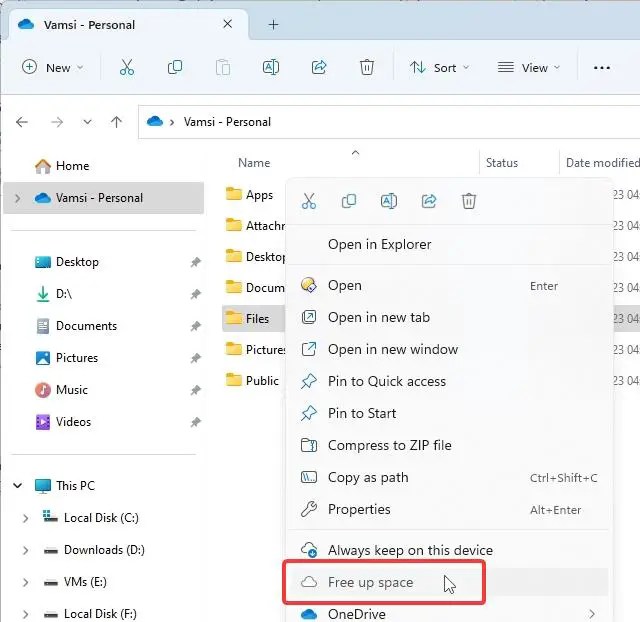Image resolution: width=640 pixels, height=622 pixels.
Task: Click the Delete icon in the context menu
Action: click(469, 201)
